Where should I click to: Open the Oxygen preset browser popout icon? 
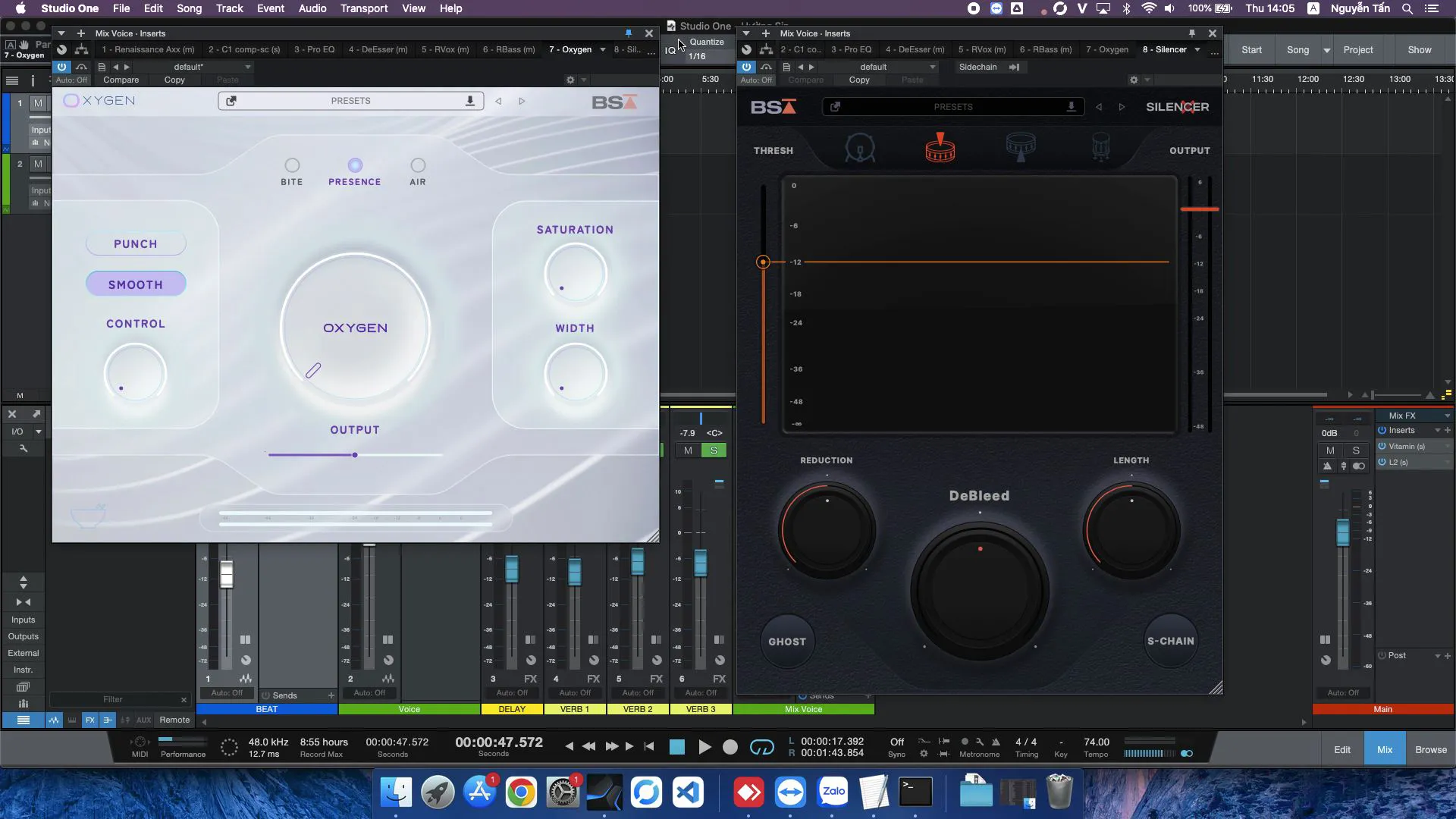(231, 101)
